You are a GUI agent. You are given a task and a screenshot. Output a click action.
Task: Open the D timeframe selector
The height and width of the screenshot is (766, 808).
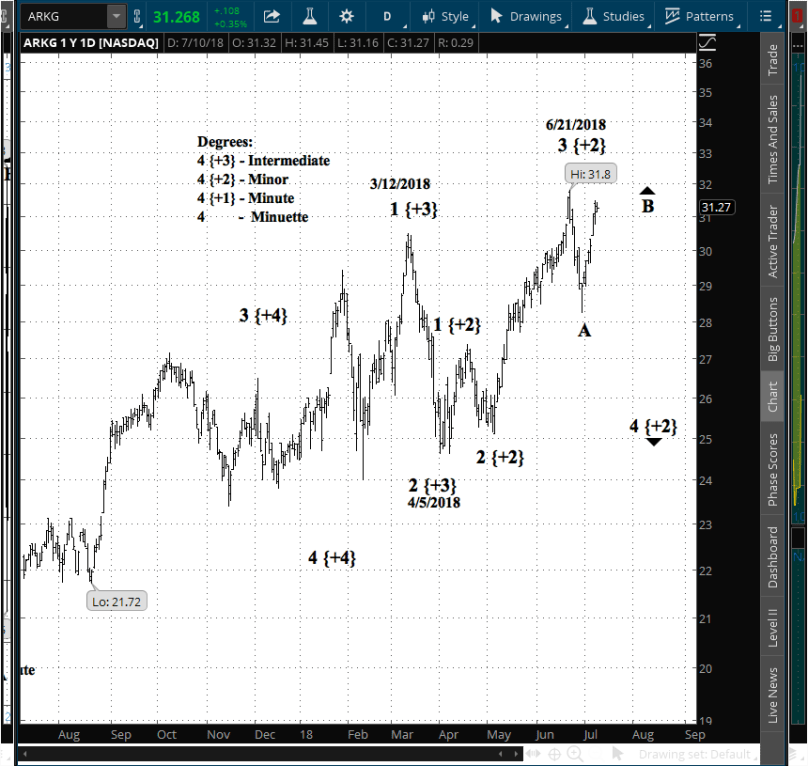pyautogui.click(x=387, y=16)
